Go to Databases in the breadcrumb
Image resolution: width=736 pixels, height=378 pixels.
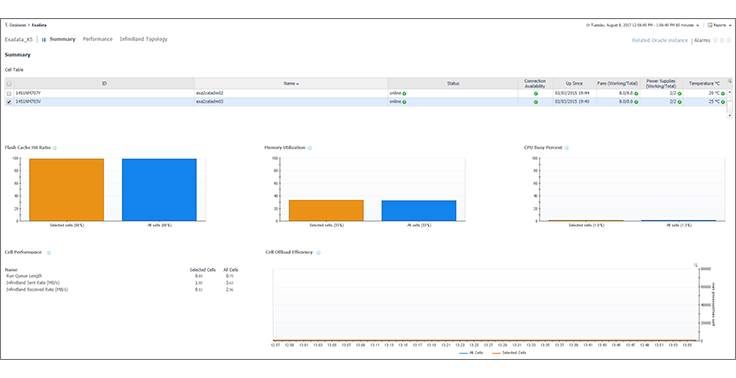coord(16,25)
